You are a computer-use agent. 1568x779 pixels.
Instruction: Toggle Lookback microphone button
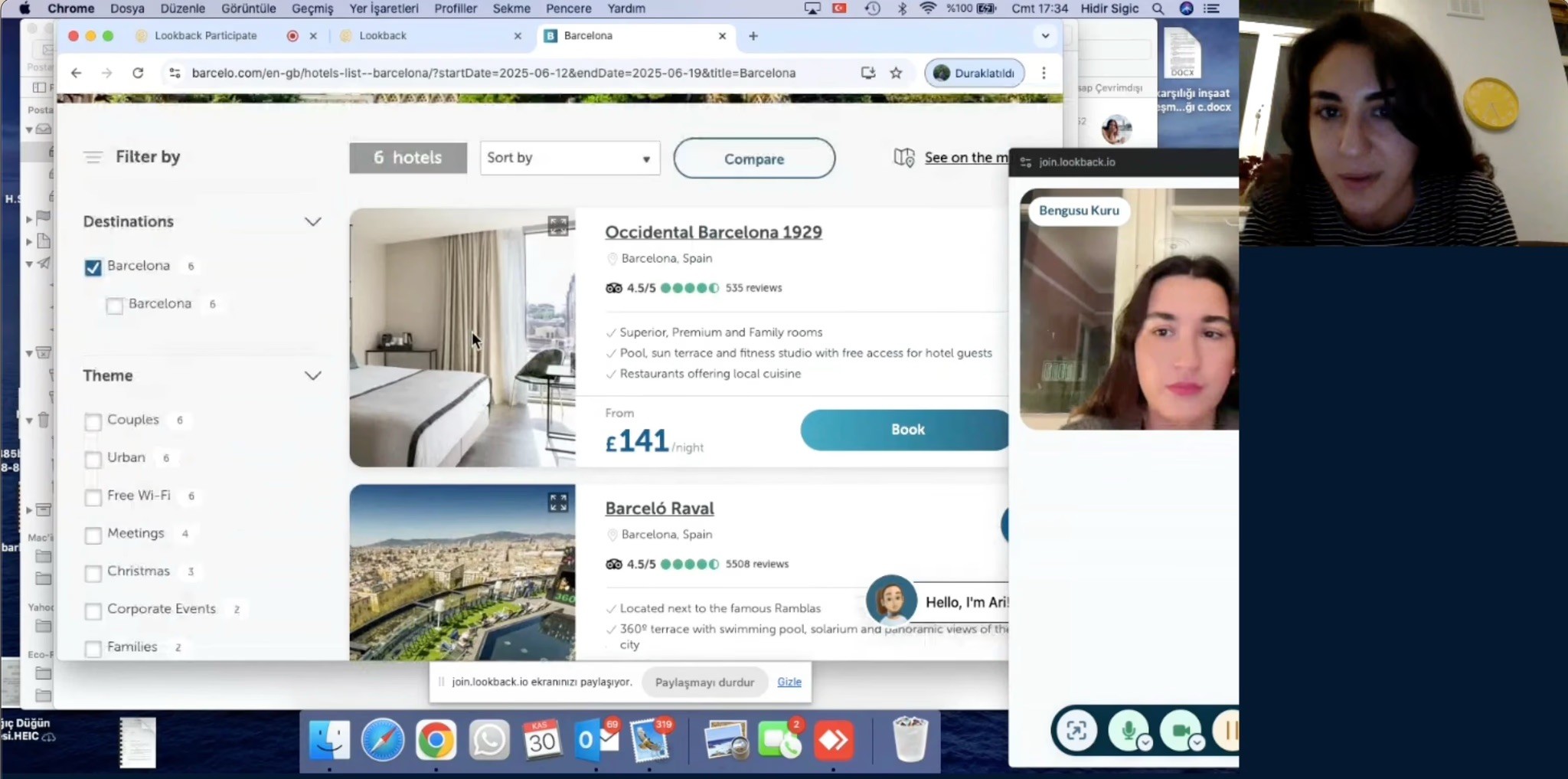(x=1129, y=730)
